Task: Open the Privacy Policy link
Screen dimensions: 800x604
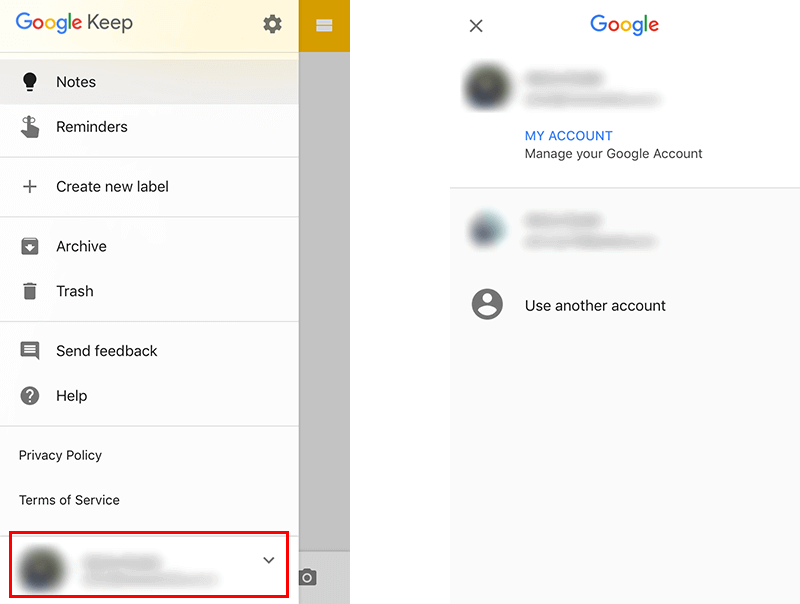Action: point(60,455)
